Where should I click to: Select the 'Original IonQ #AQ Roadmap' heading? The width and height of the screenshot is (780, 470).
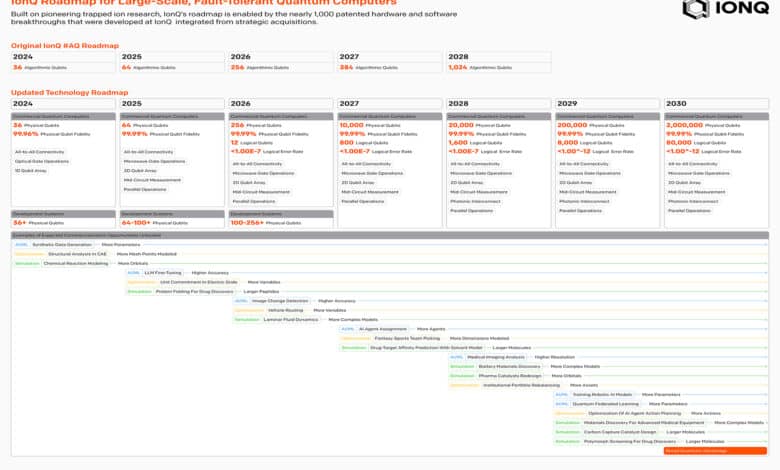pos(65,46)
